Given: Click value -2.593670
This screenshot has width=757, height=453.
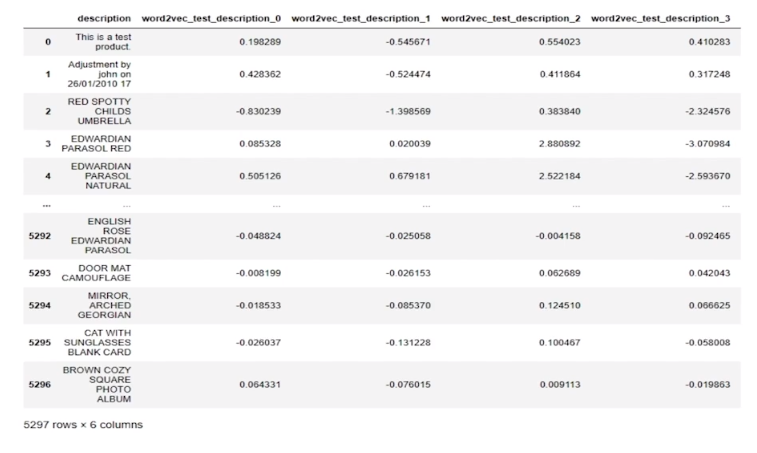Looking at the screenshot, I should [708, 176].
